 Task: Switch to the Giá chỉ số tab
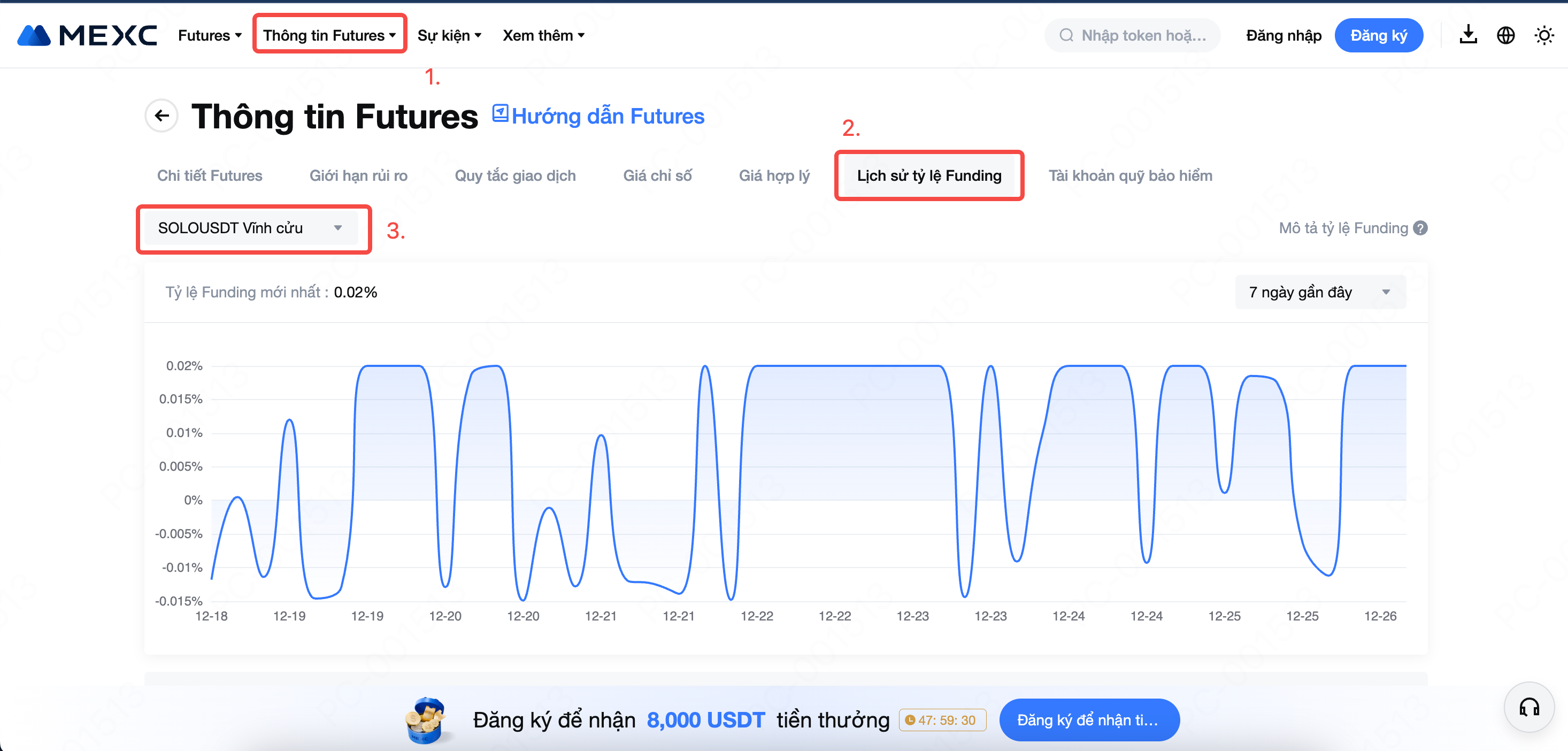coord(657,176)
